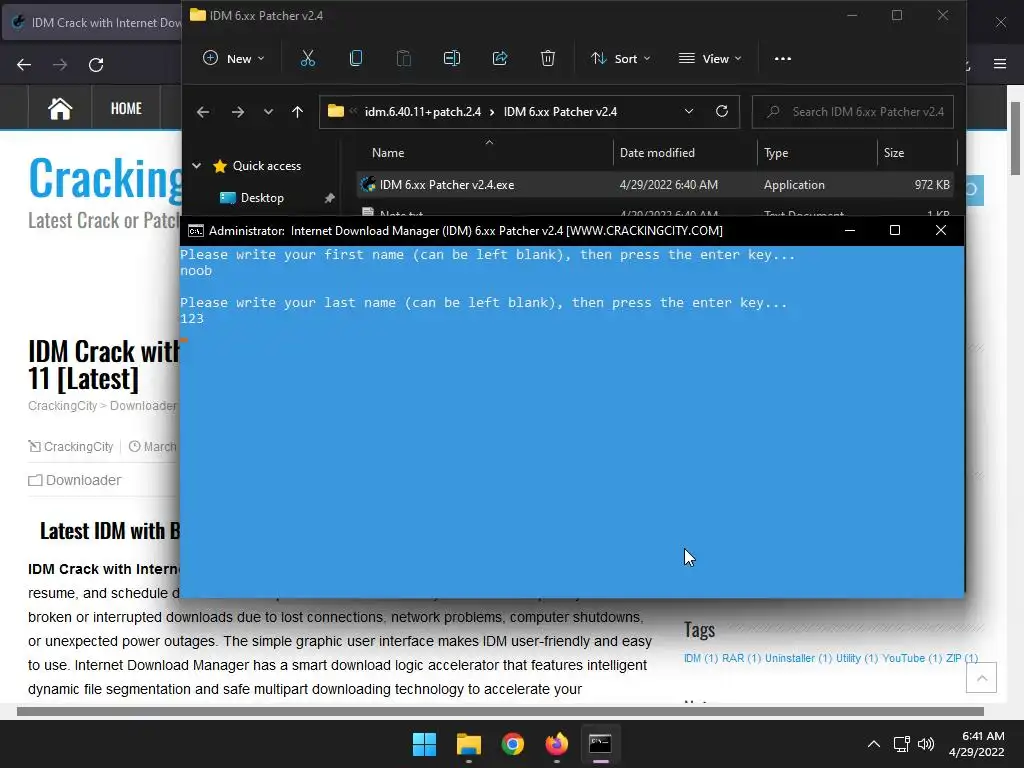Screen dimensions: 1024x768
Task: Click the IDM (1) tag link
Action: [x=701, y=658]
